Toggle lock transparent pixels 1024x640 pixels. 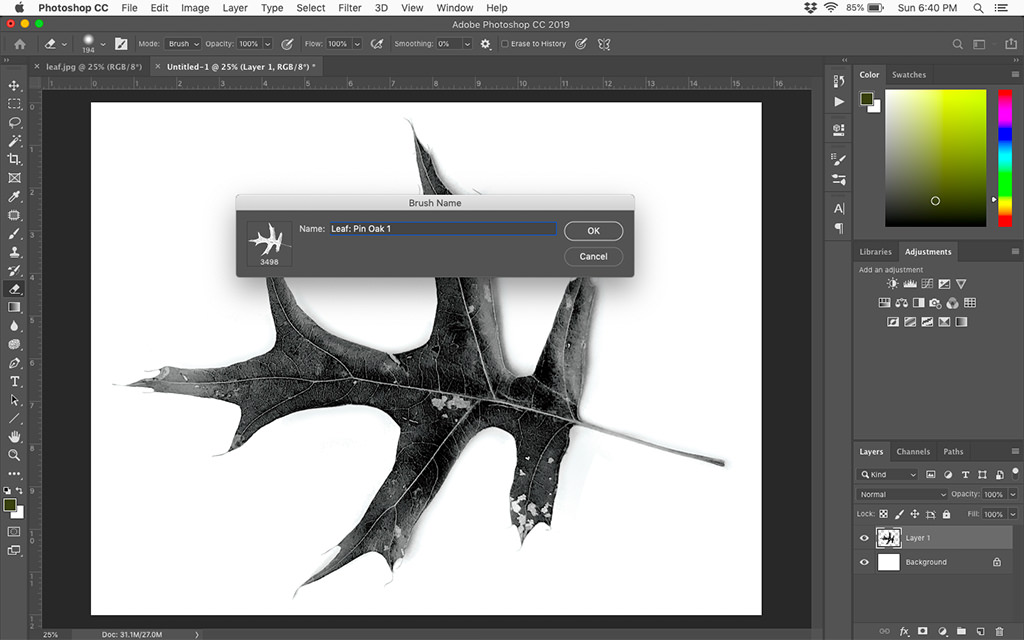tap(883, 514)
